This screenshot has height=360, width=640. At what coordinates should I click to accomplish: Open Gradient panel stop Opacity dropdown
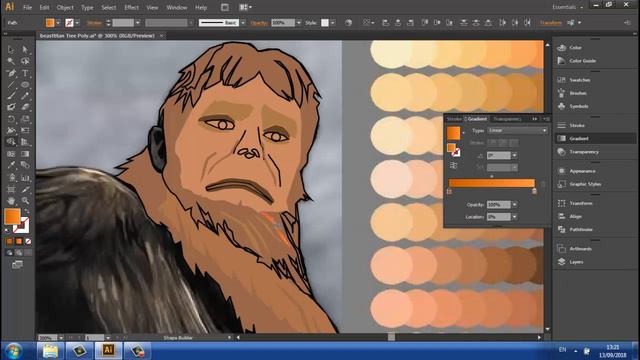pos(514,204)
